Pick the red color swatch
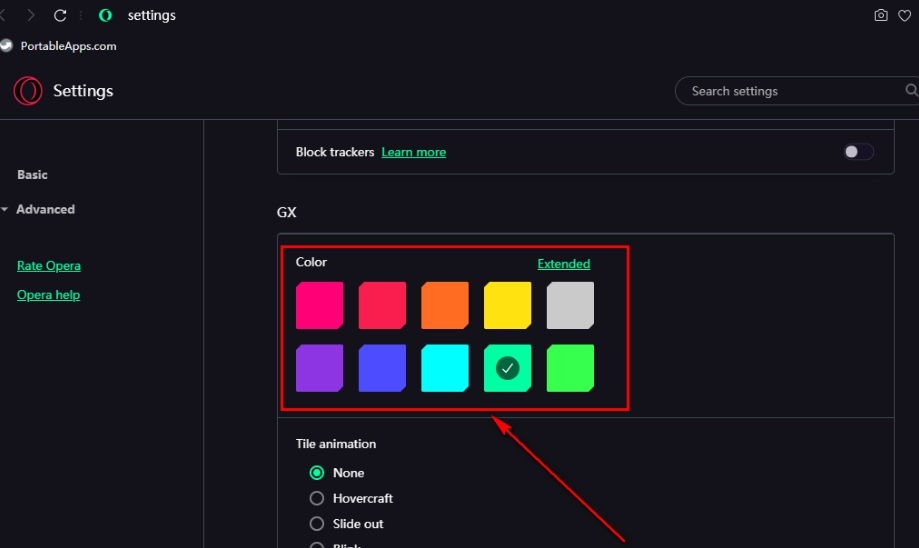919x548 pixels. point(382,305)
